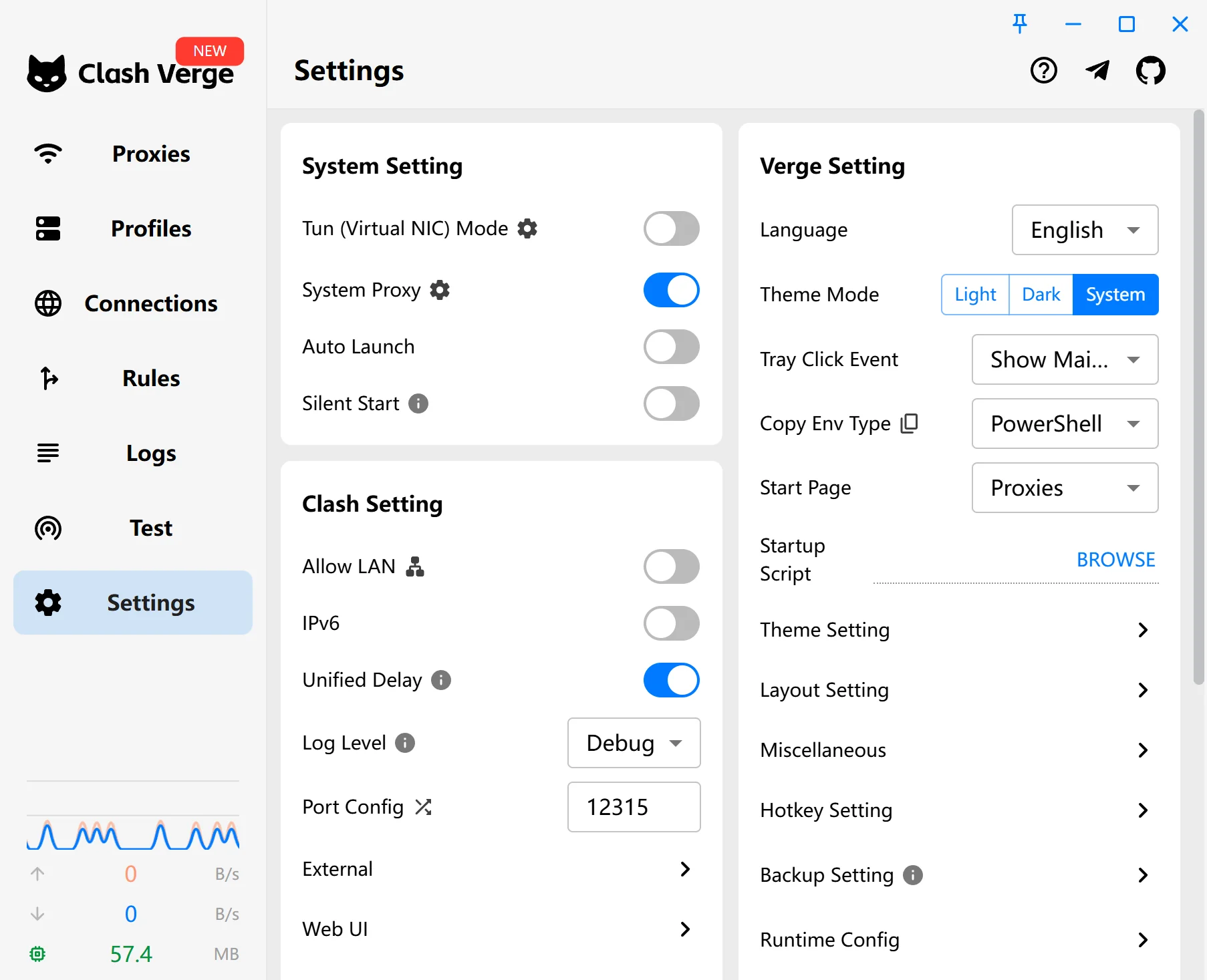Open Telegram channel paper-plane icon
Image resolution: width=1207 pixels, height=980 pixels.
pyautogui.click(x=1097, y=70)
